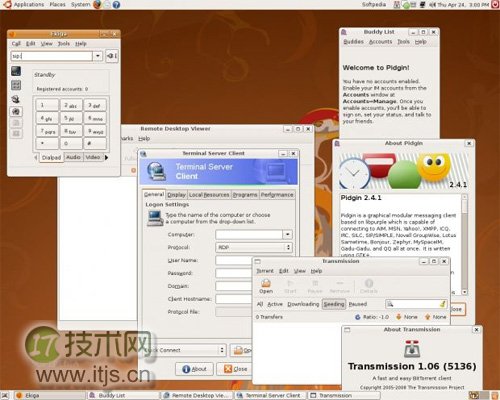Click the User Name input field

(x=233, y=260)
